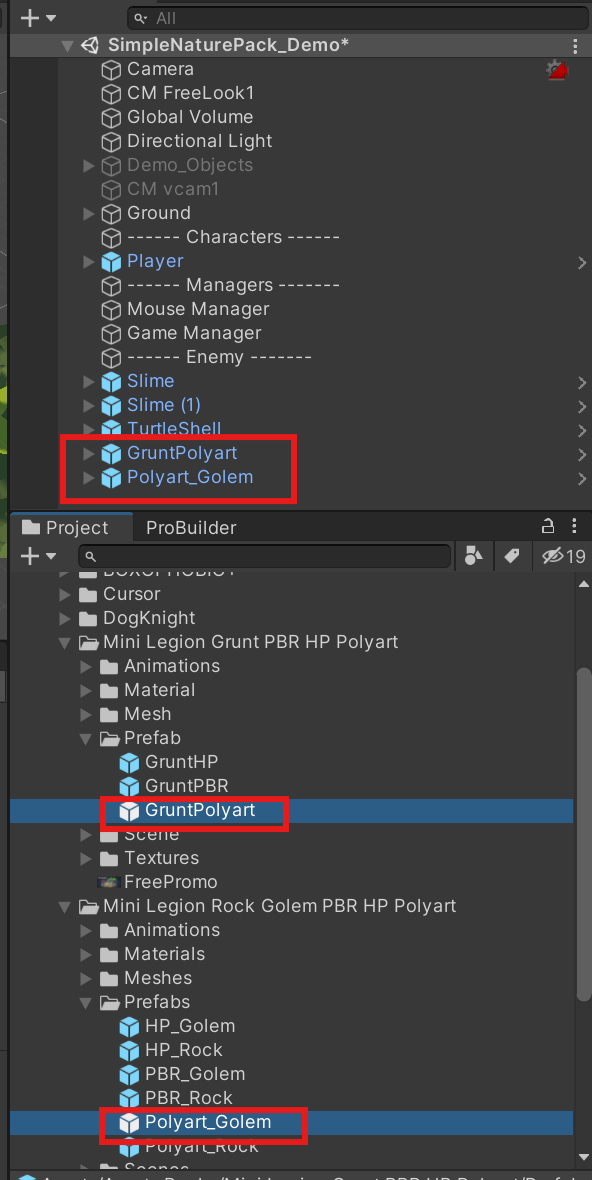Select the disabled Demo_Objects object
Viewport: 592px width, 1180px height.
tap(190, 166)
